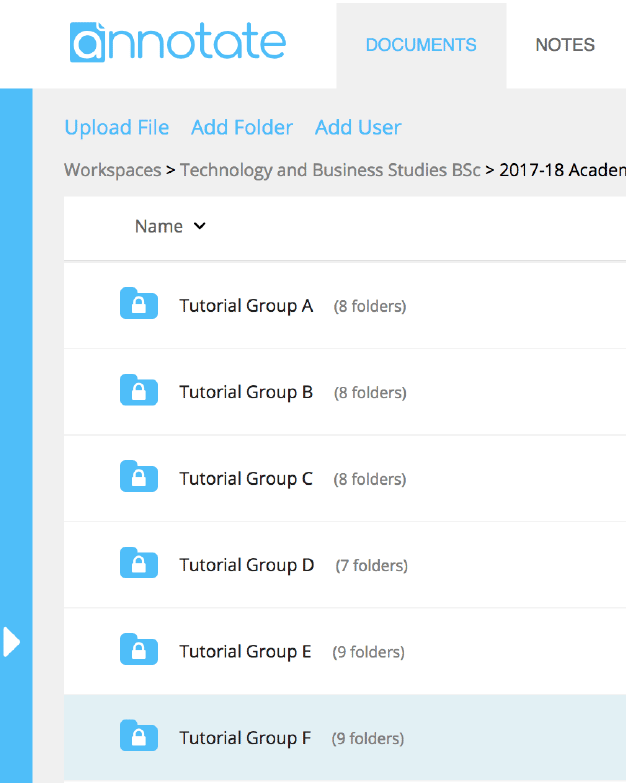Go to Workspaces in the breadcrumb
626x783 pixels.
pyautogui.click(x=112, y=170)
